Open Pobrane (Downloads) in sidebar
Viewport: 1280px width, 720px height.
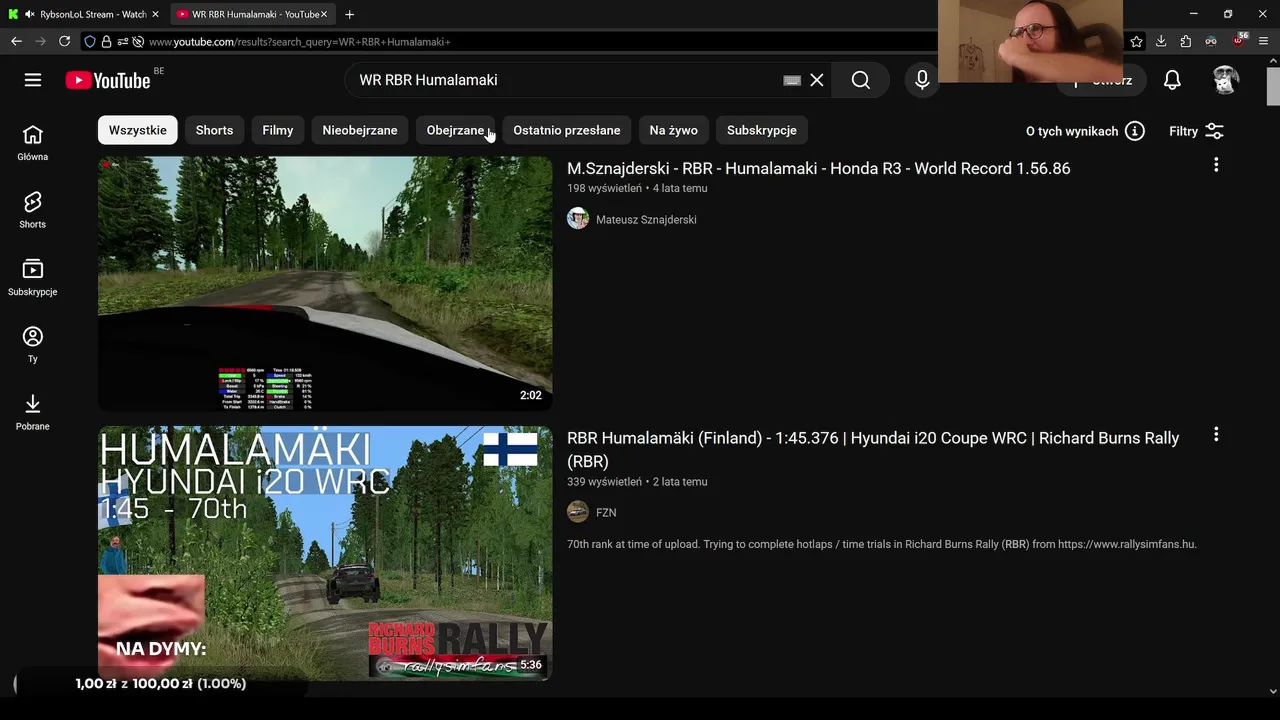click(x=33, y=411)
